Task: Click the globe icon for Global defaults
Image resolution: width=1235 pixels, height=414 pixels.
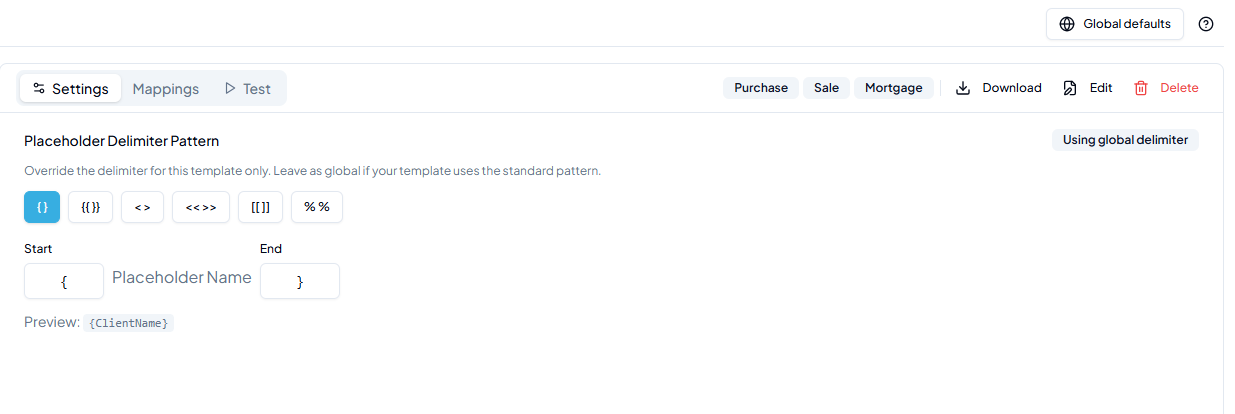Action: coord(1067,24)
